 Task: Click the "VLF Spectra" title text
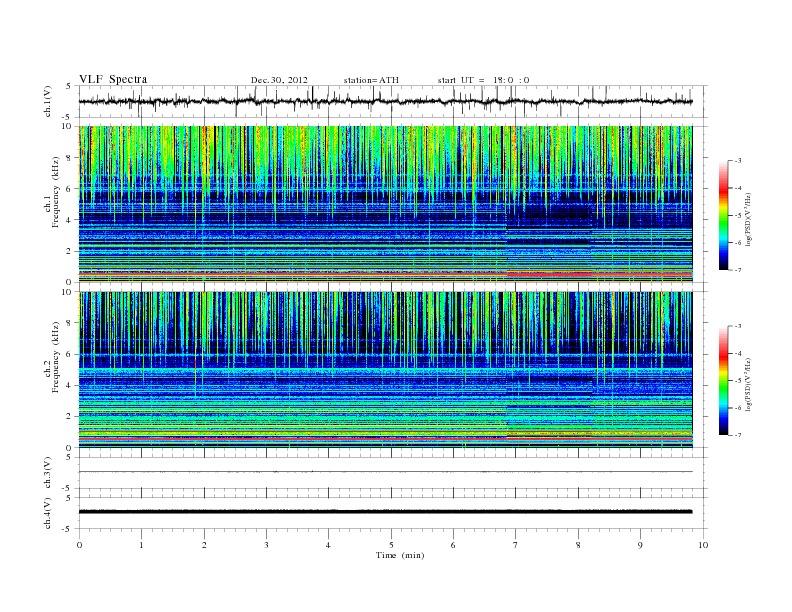point(113,79)
